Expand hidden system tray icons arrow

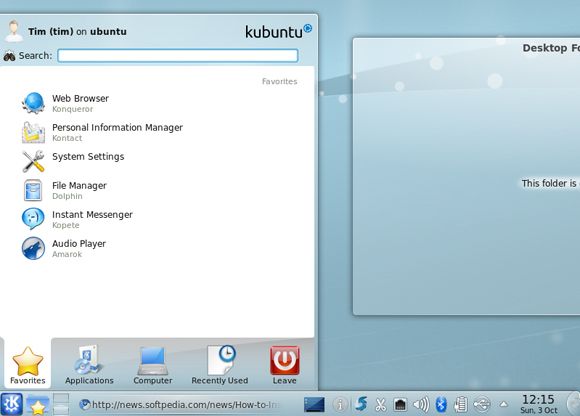pos(503,404)
